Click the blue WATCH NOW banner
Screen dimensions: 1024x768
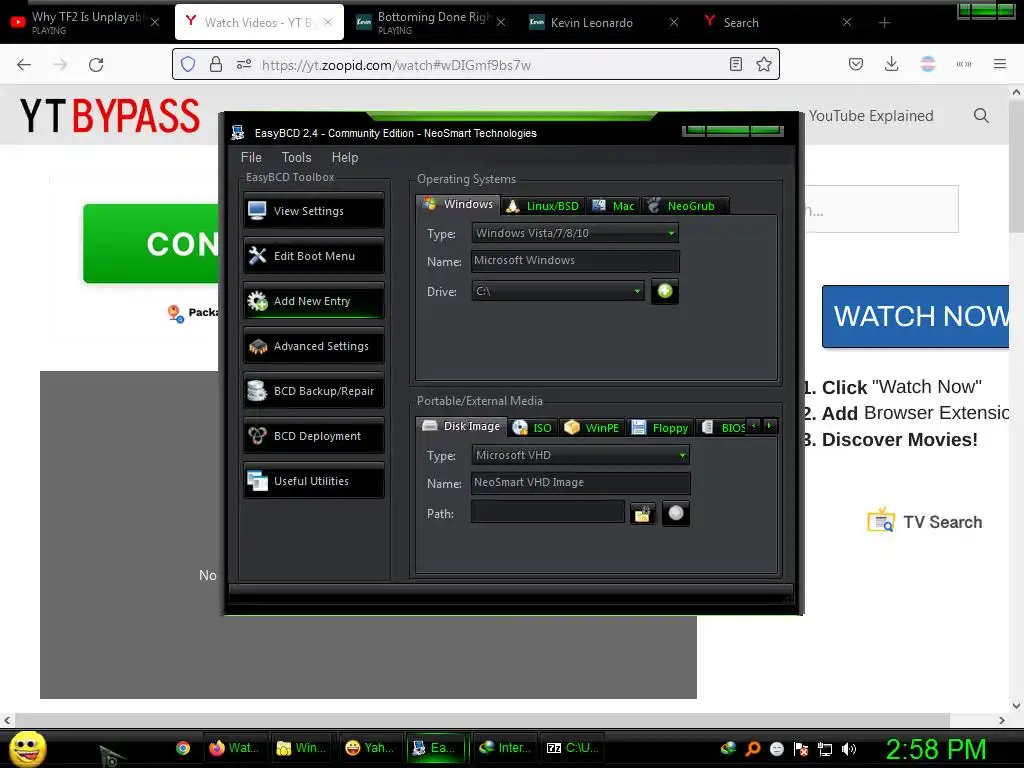click(x=916, y=317)
